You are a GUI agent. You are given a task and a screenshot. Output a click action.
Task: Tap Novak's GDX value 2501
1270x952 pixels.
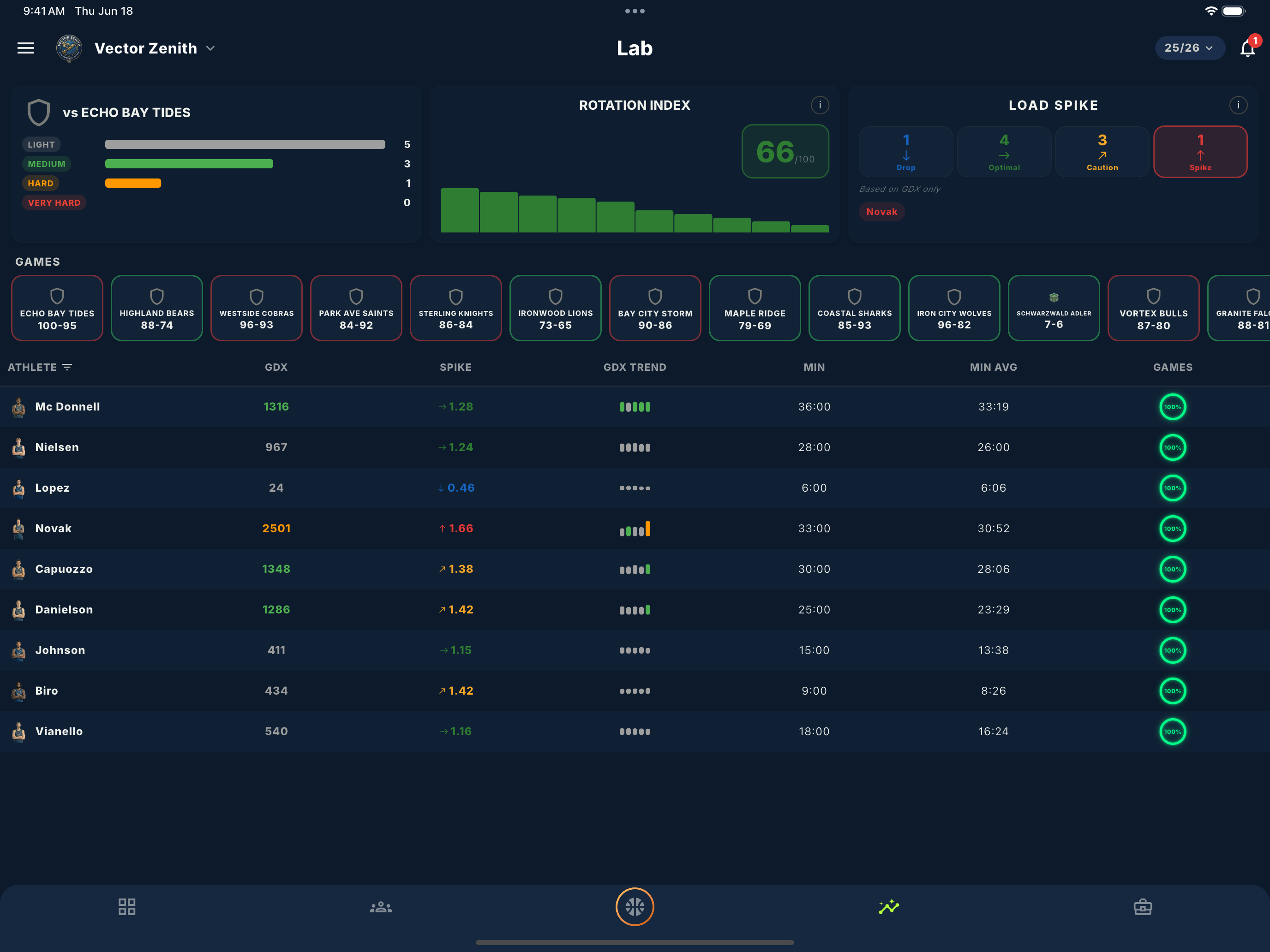coord(276,529)
